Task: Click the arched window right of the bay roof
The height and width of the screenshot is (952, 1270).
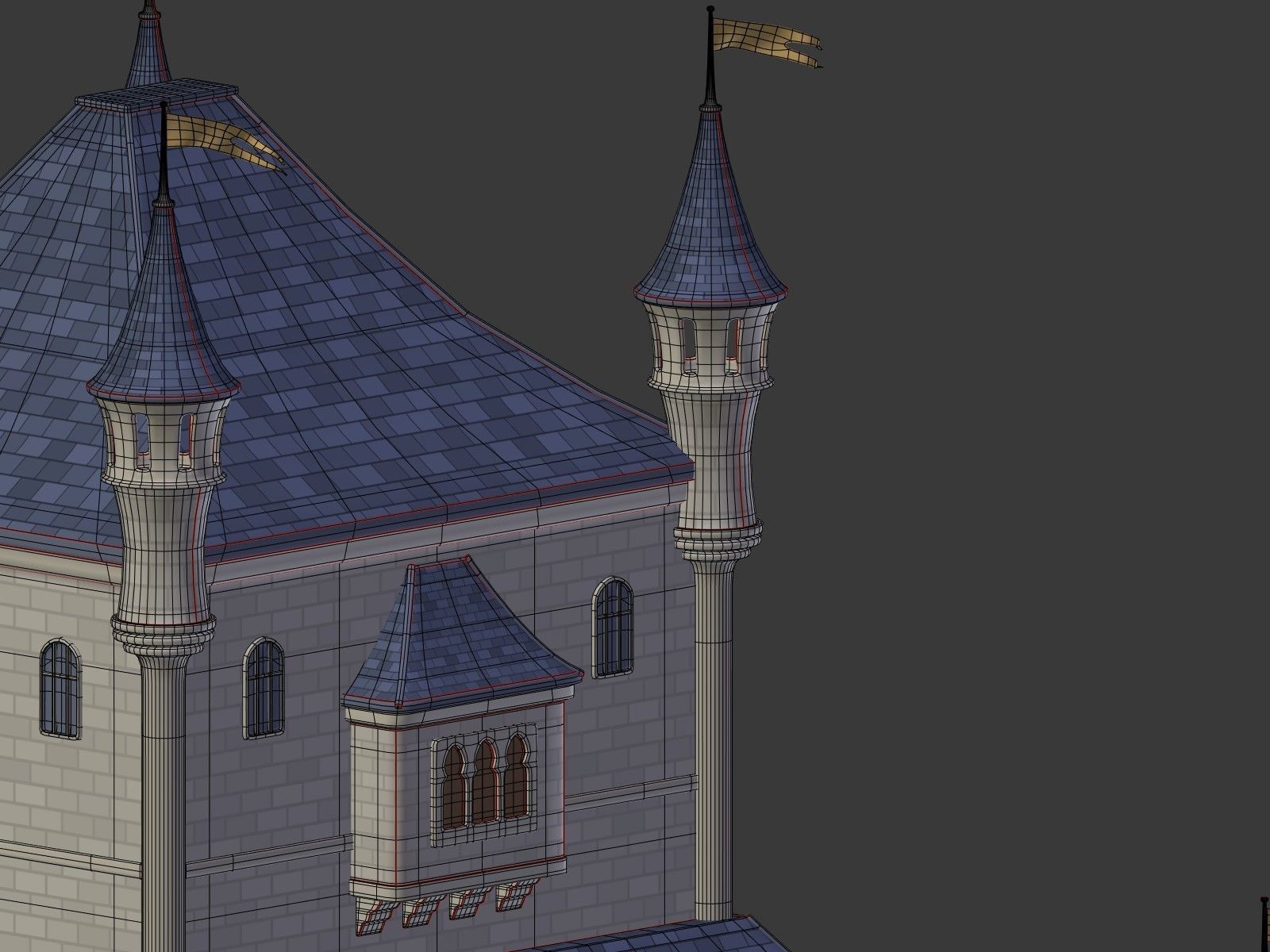Action: point(614,628)
